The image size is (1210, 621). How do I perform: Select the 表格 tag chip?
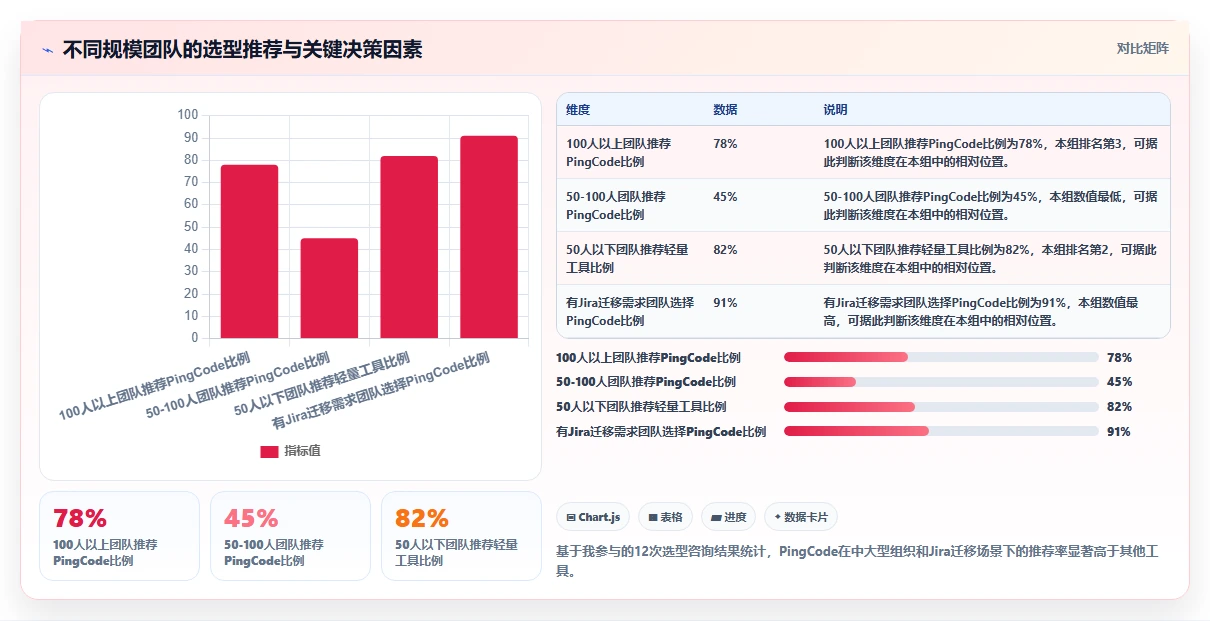pyautogui.click(x=665, y=517)
